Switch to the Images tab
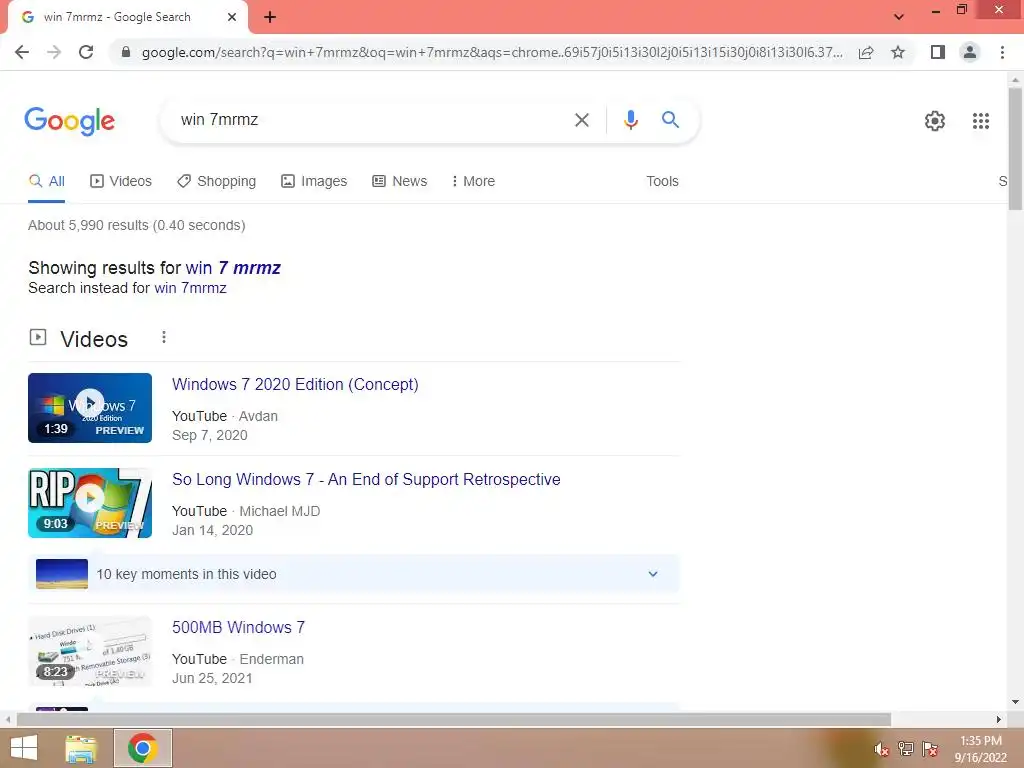The width and height of the screenshot is (1024, 768). [x=314, y=181]
